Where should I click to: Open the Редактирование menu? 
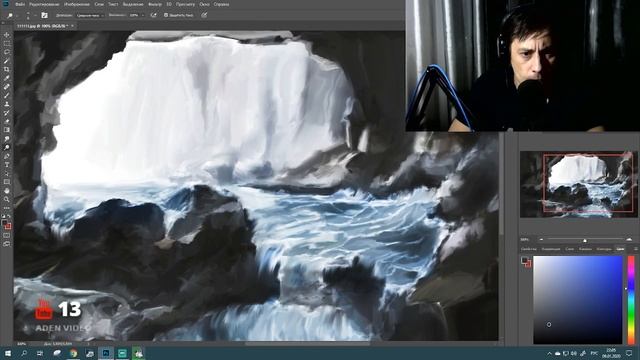44,4
